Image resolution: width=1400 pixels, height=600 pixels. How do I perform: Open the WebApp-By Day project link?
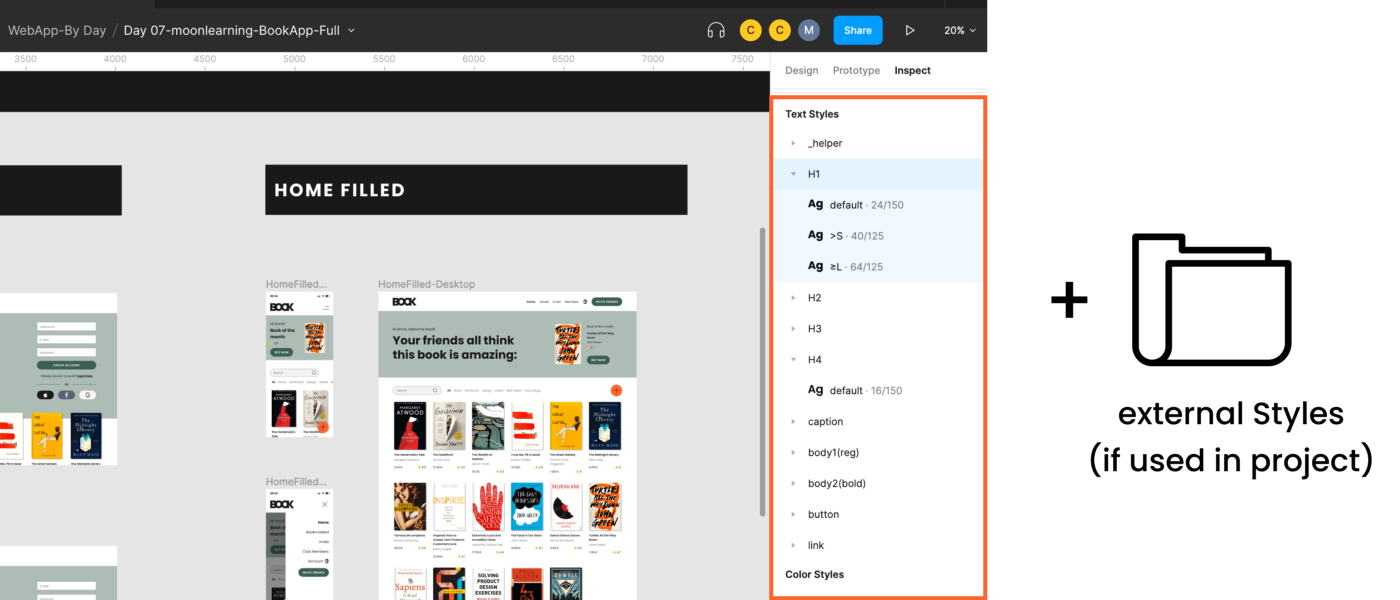57,30
